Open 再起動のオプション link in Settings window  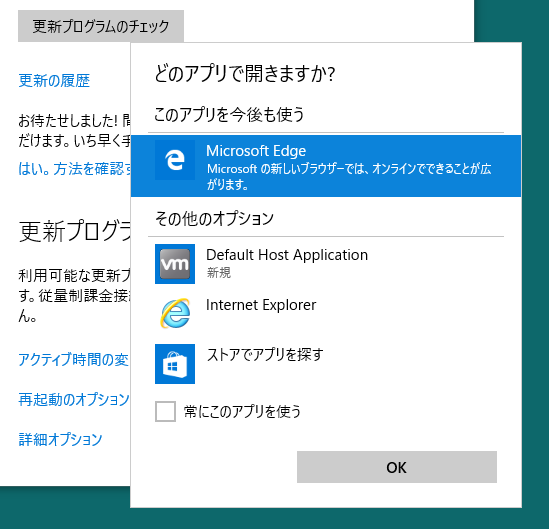tap(74, 399)
